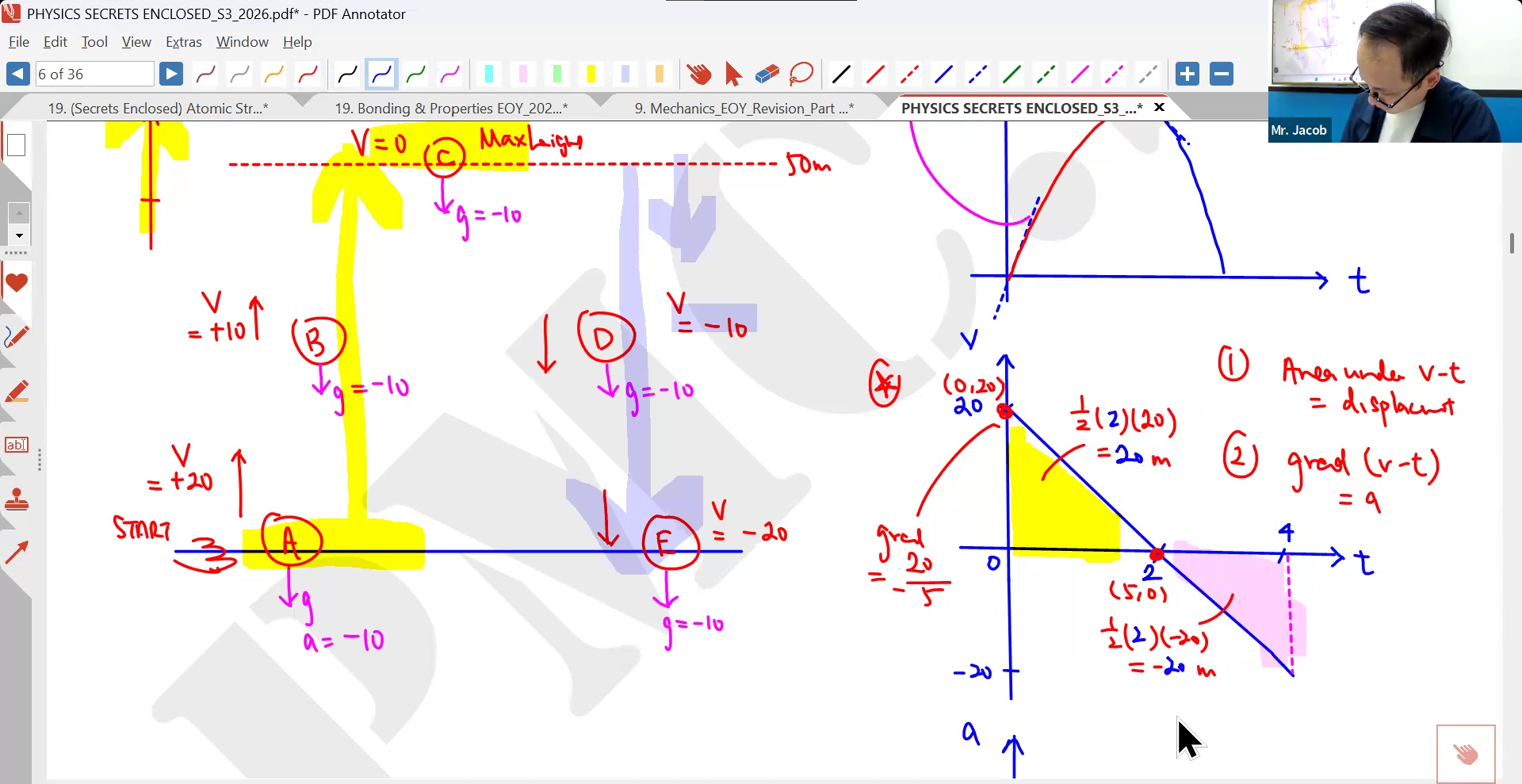This screenshot has width=1522, height=784.
Task: Select the black curved pen preset
Action: [x=347, y=75]
